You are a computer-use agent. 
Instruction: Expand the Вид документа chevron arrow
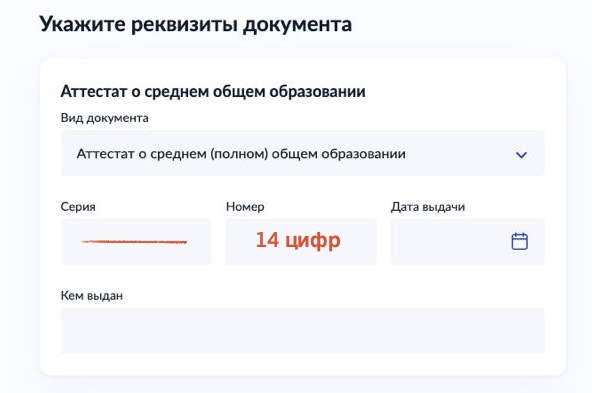click(x=521, y=155)
